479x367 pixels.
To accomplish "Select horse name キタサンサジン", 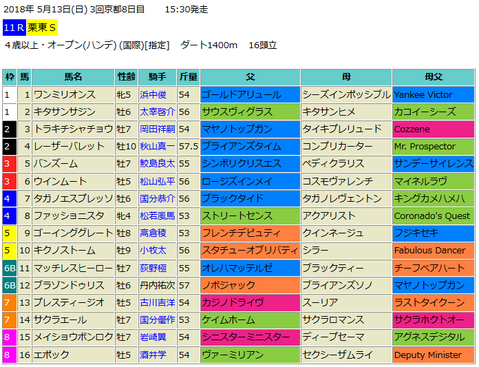I will pos(65,112).
